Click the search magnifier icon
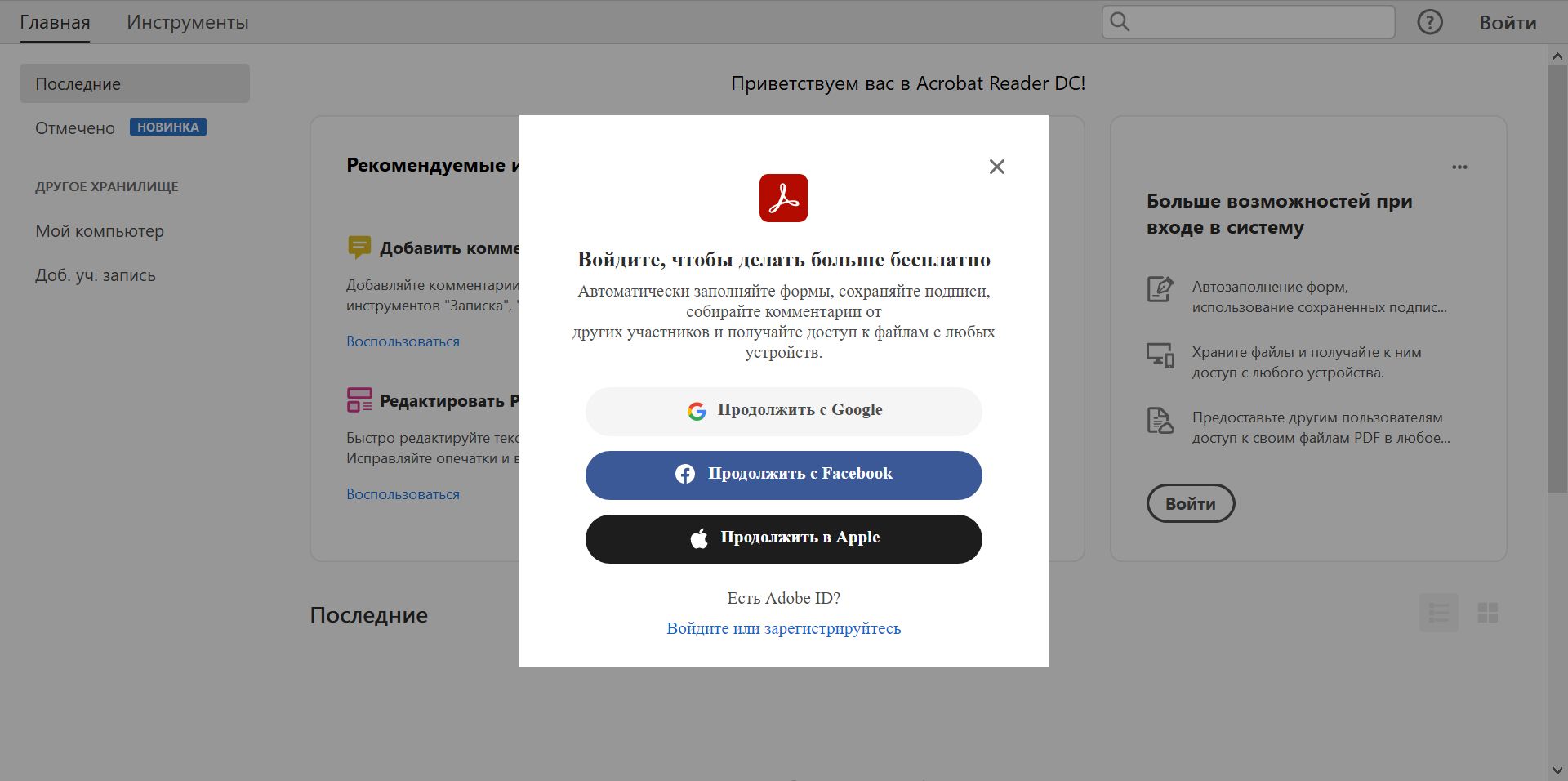Screen dimensions: 1568x781 (1119, 22)
